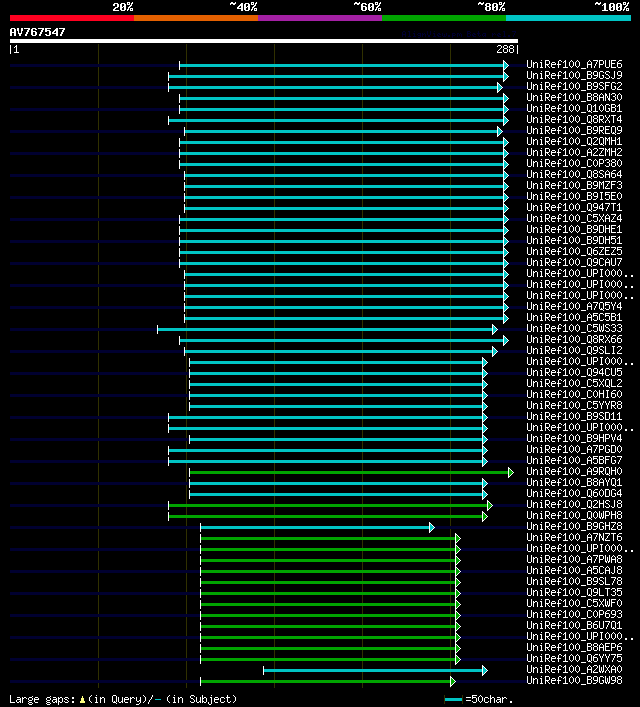Click the red 20% identity color segment

(72, 18)
